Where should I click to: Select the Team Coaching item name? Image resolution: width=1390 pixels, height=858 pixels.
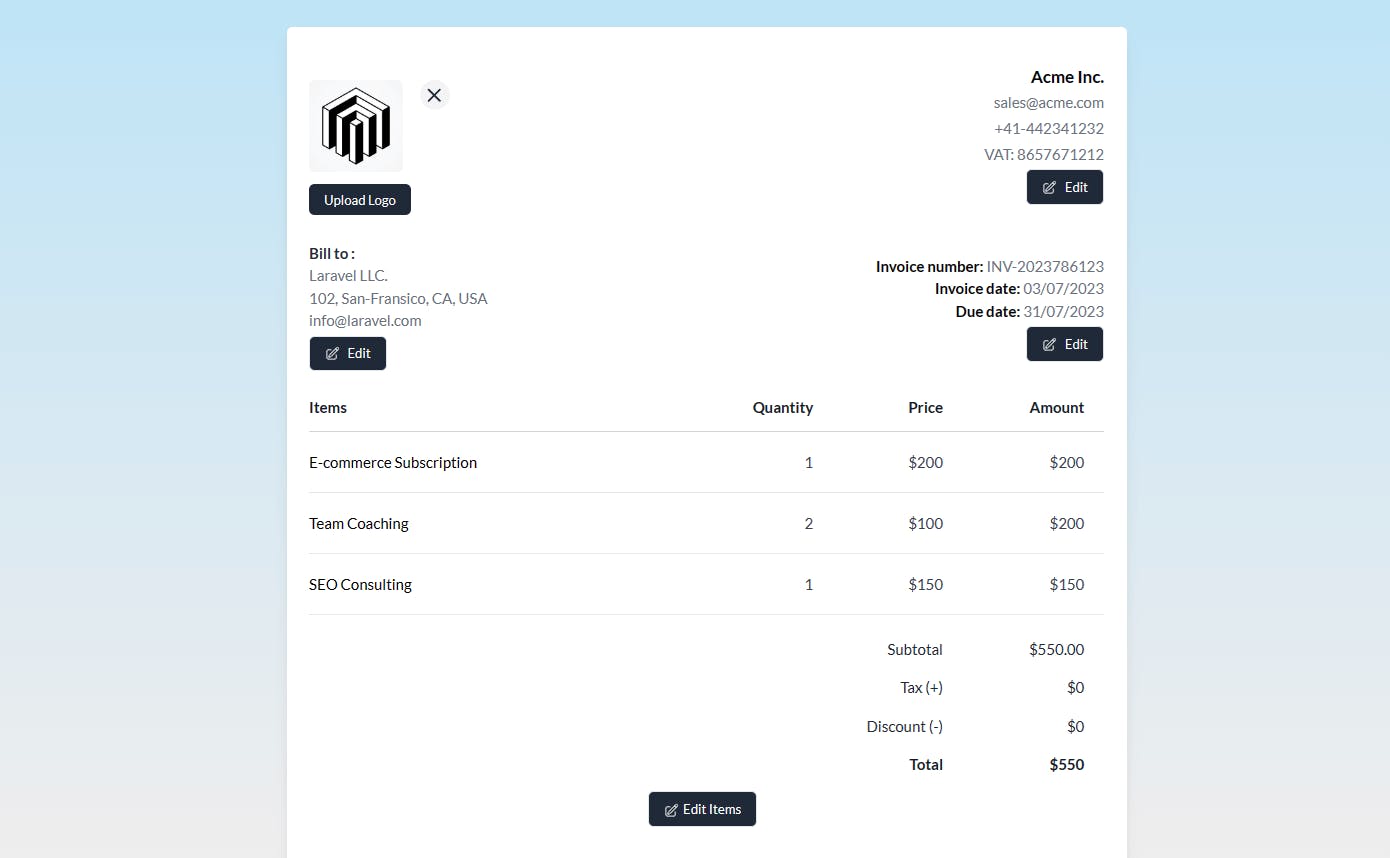359,523
